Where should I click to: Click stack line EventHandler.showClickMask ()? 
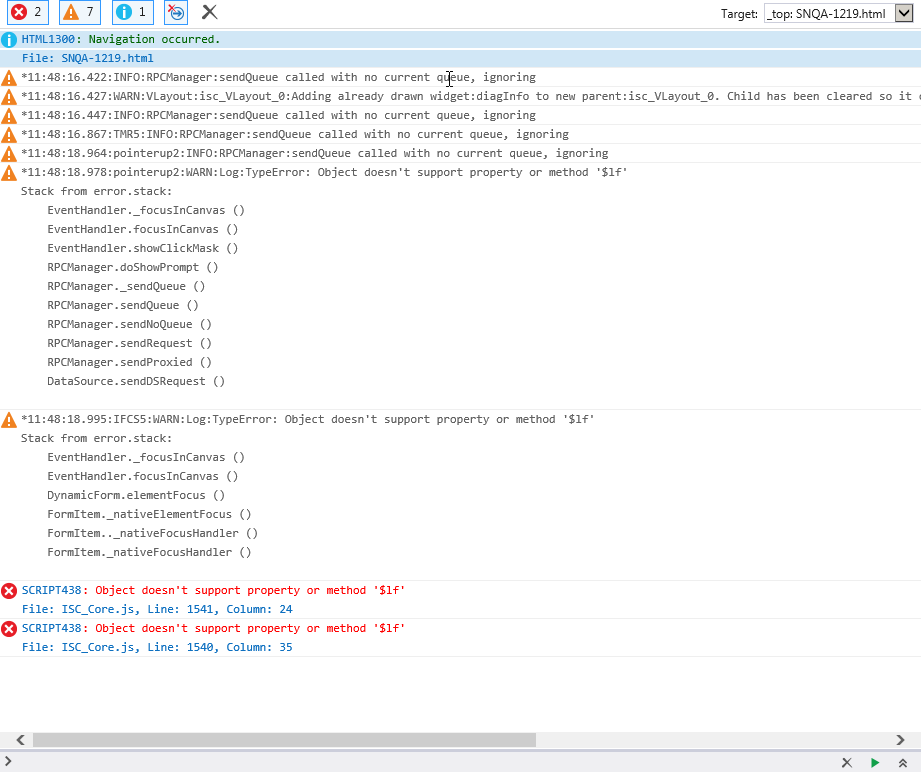(143, 248)
